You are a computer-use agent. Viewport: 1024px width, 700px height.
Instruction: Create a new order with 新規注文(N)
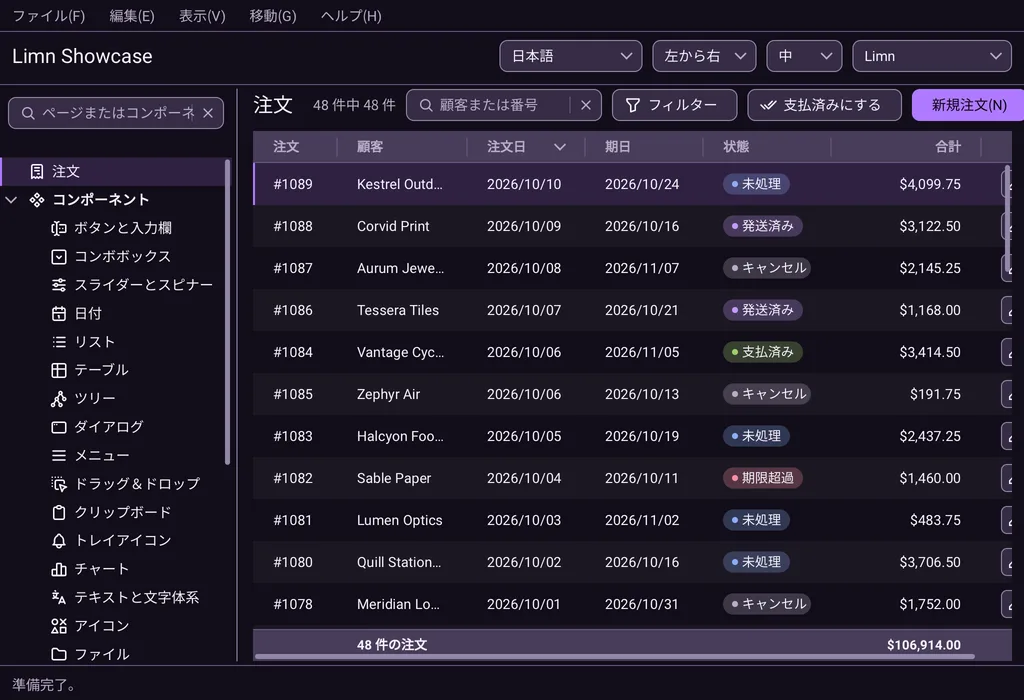click(x=968, y=105)
